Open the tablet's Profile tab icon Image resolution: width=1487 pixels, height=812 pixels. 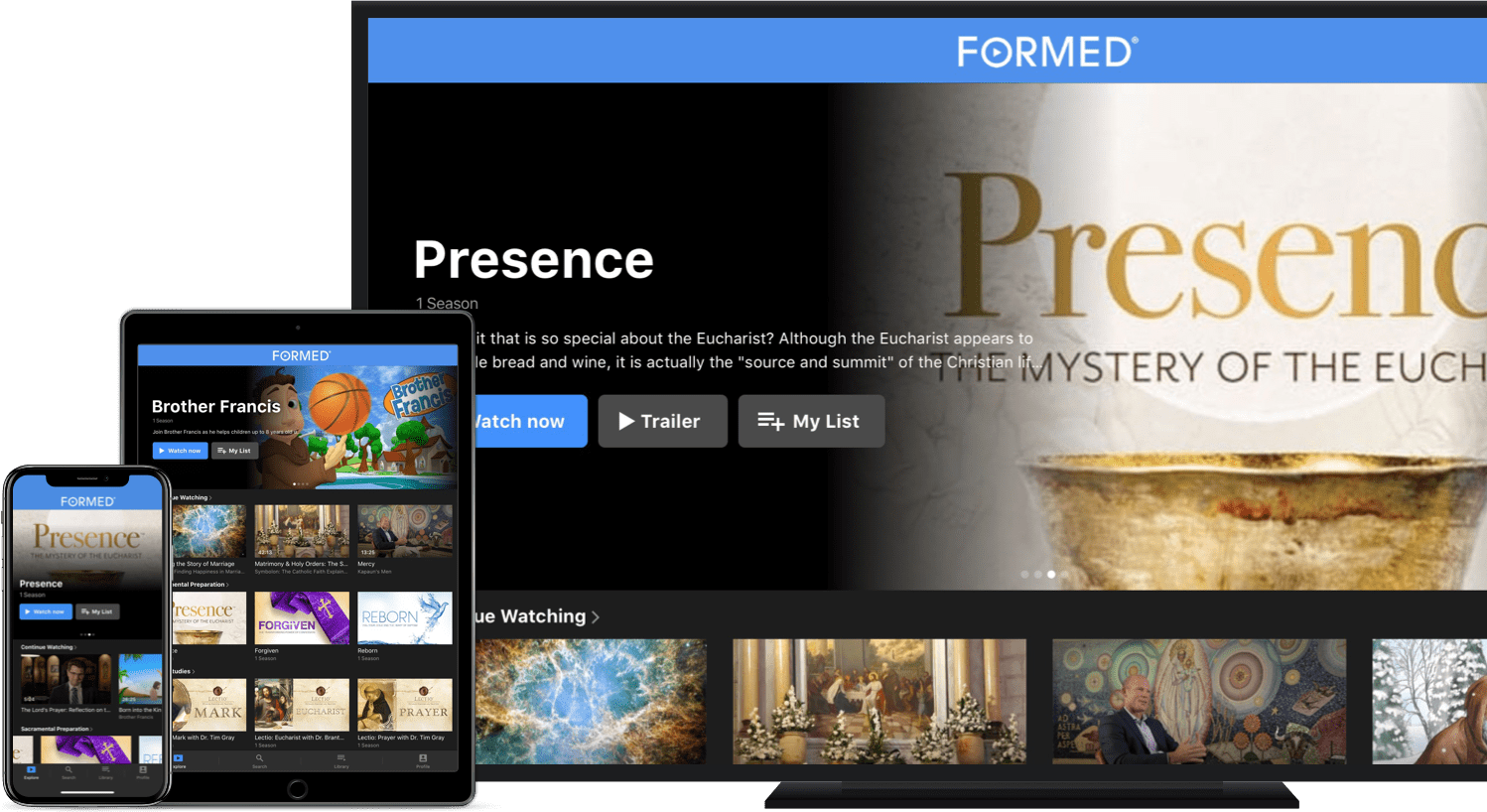[x=423, y=759]
